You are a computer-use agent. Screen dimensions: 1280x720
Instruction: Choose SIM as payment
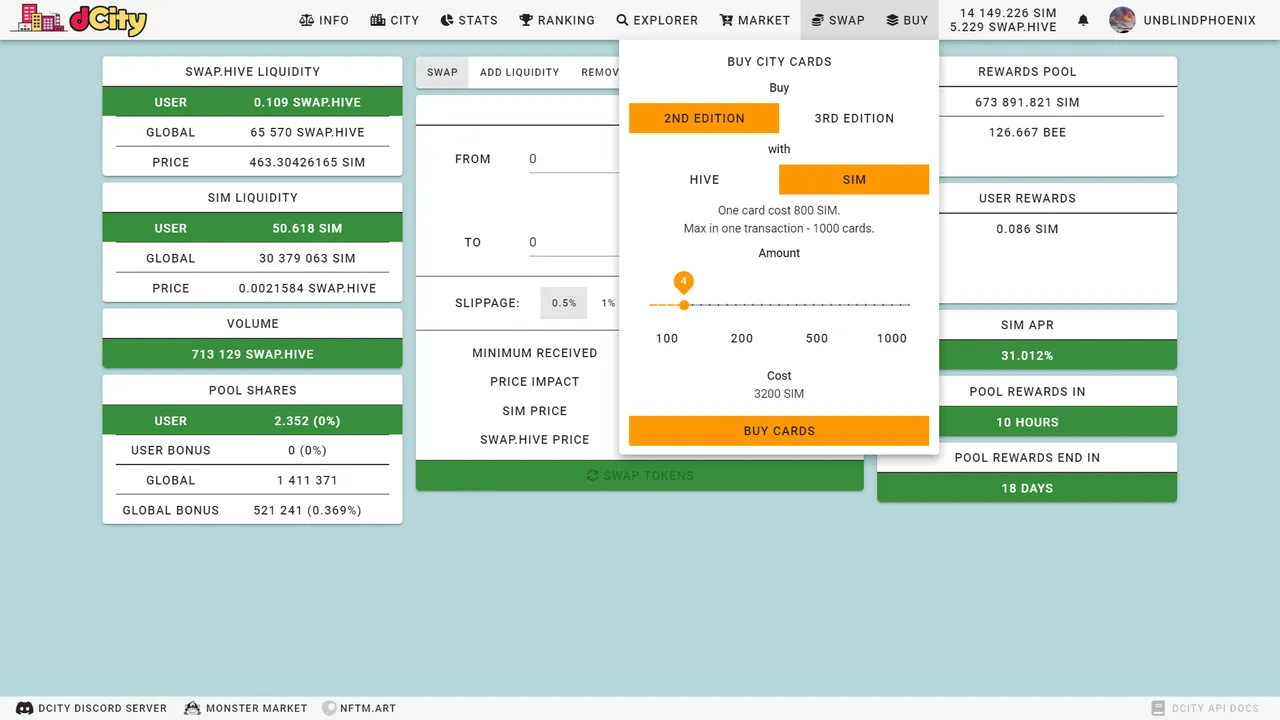(854, 180)
